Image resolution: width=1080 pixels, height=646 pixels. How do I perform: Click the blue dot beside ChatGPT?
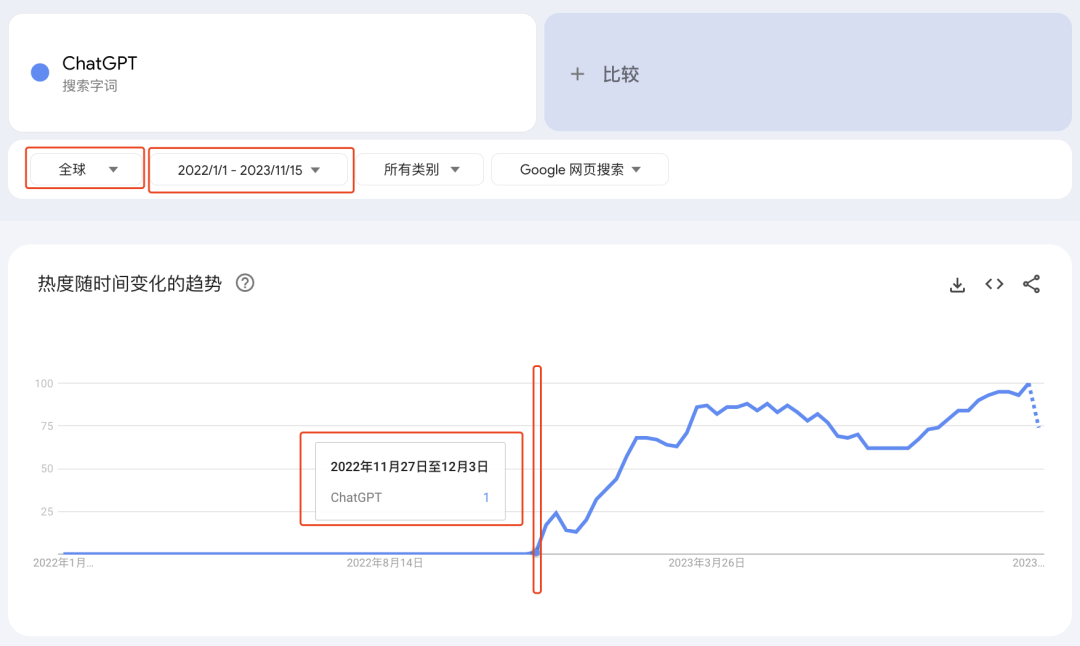(40, 72)
